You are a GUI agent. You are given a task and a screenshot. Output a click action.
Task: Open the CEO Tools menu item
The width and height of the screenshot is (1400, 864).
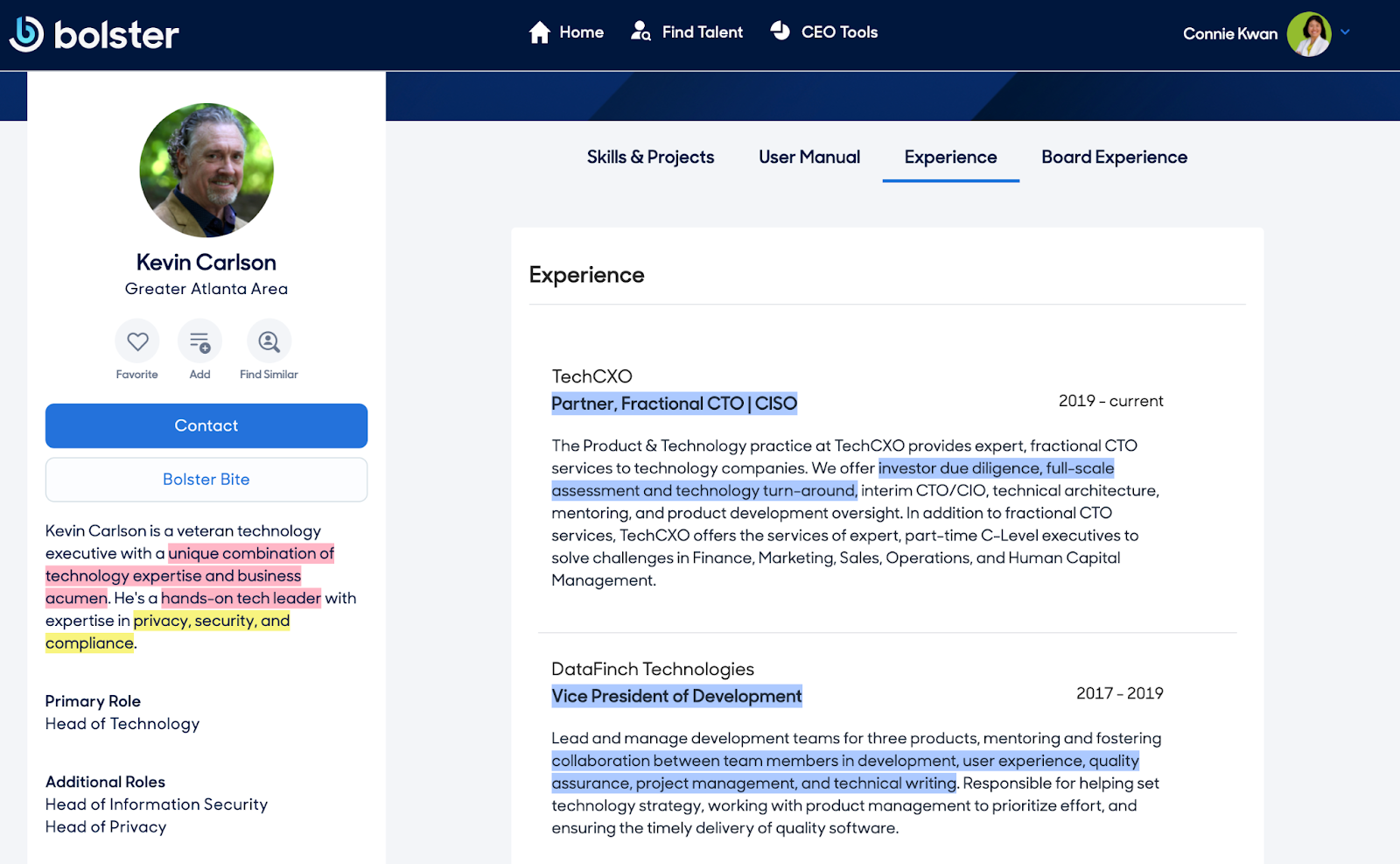click(824, 32)
